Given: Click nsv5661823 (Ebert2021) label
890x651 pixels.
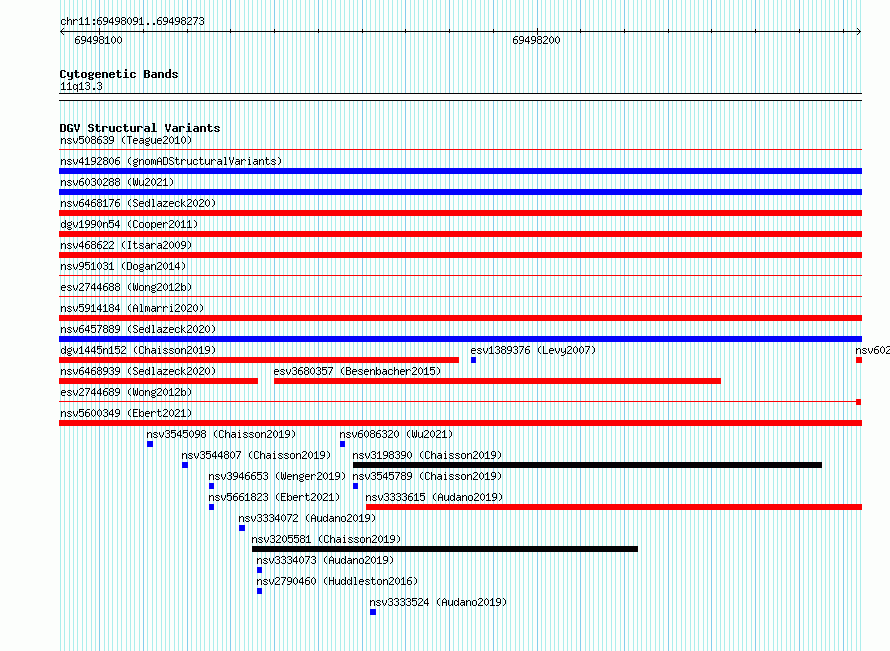Looking at the screenshot, I should [274, 497].
